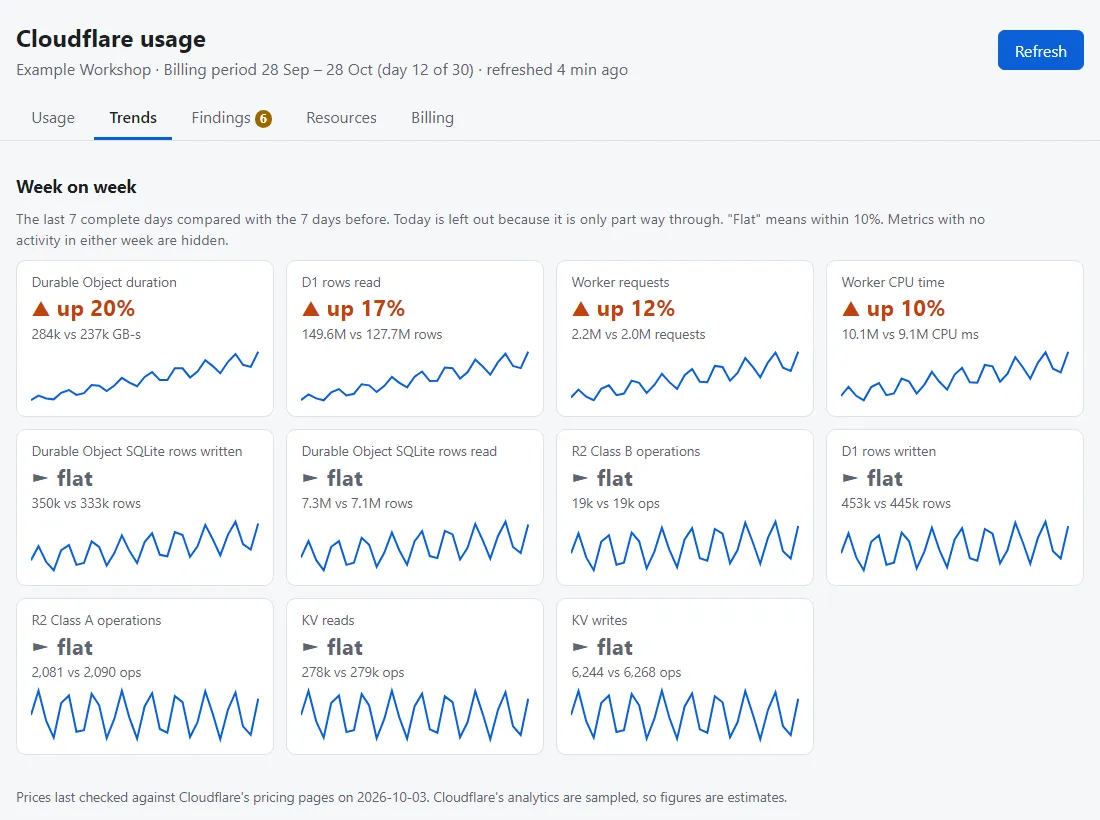Click the 'up 20%' trend value
The height and width of the screenshot is (820, 1100).
96,309
